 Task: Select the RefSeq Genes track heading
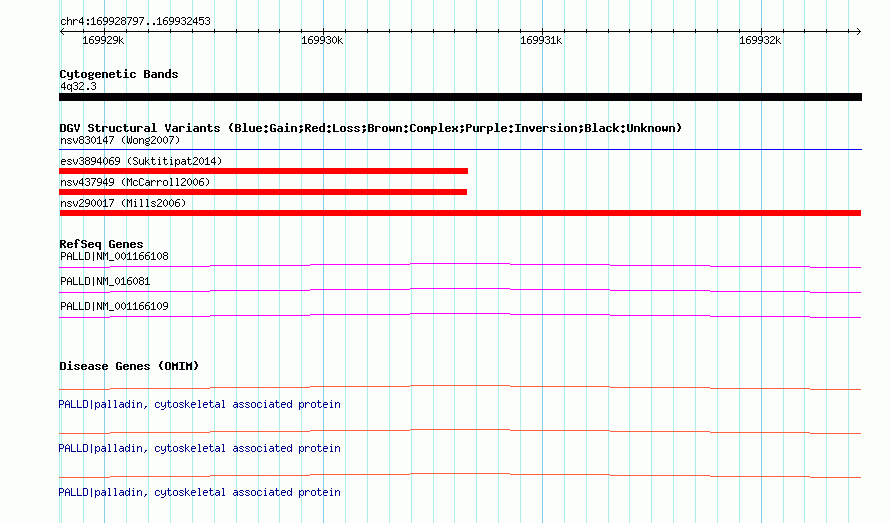tap(101, 244)
